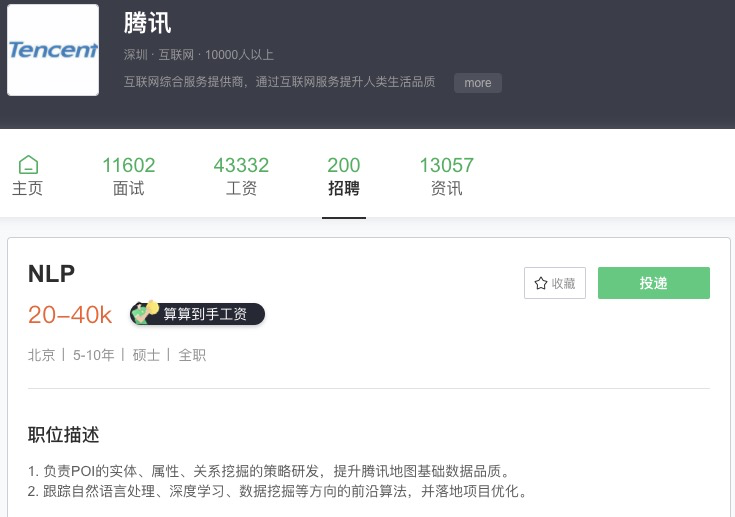
Task: Open the 腾讯 company name heading
Action: (147, 23)
